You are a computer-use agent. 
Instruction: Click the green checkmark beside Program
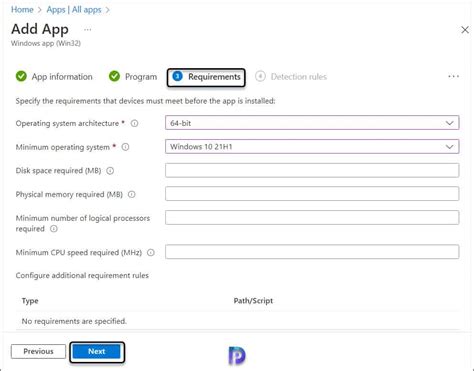coord(114,76)
